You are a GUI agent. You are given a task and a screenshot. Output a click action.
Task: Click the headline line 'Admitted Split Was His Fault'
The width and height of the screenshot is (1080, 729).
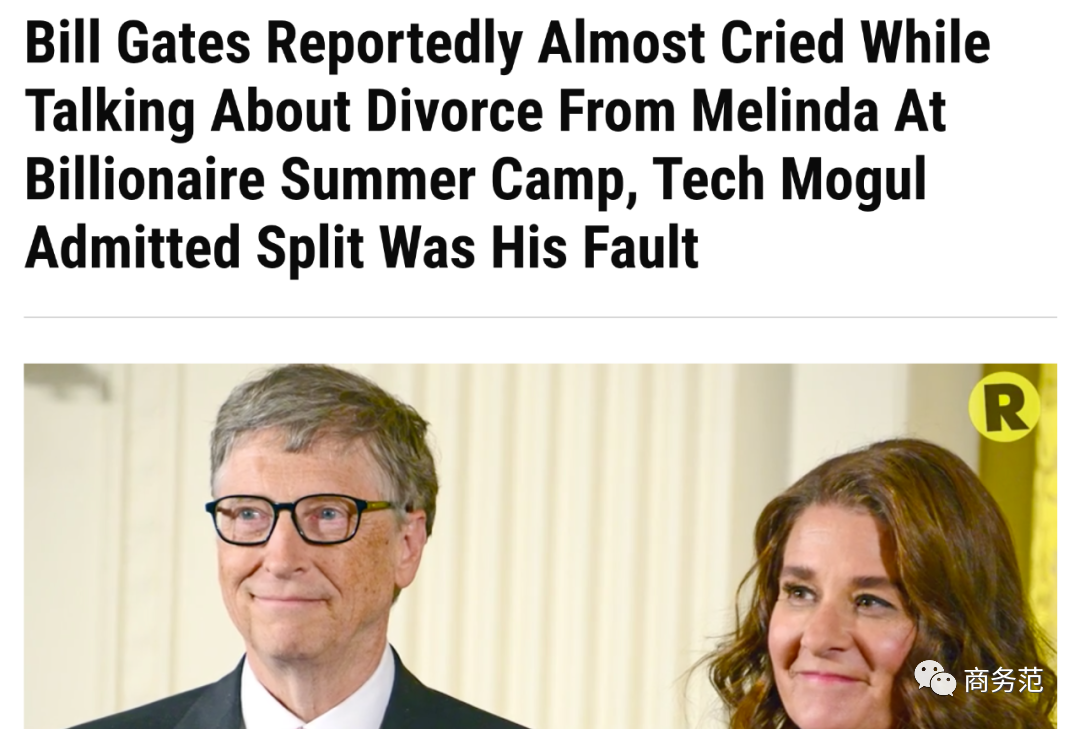coord(362,247)
